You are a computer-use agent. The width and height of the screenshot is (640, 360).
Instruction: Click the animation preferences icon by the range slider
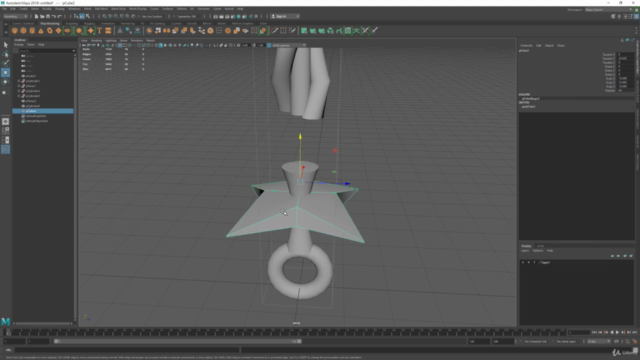(635, 341)
